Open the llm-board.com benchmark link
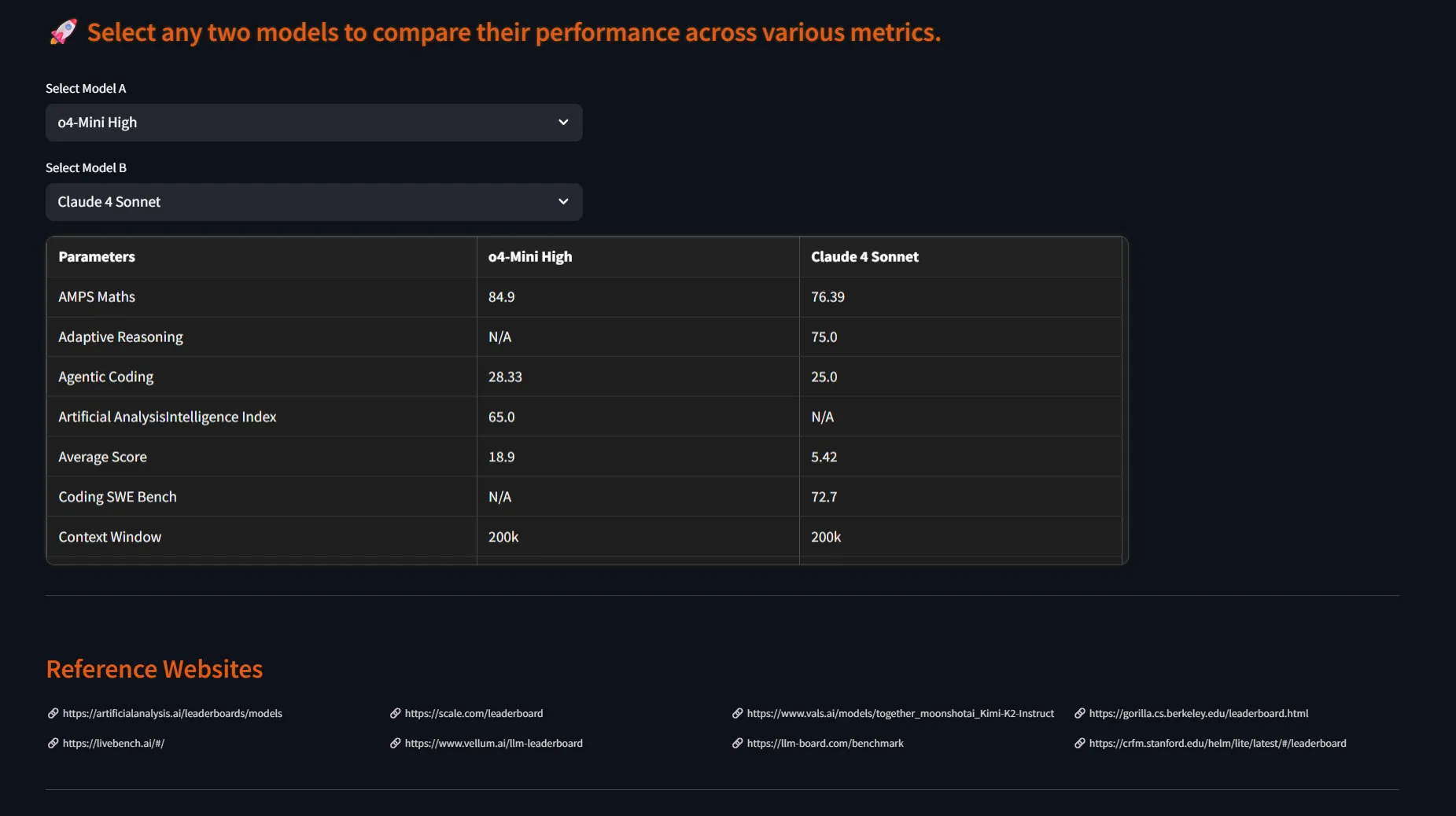This screenshot has height=816, width=1456. (x=824, y=744)
